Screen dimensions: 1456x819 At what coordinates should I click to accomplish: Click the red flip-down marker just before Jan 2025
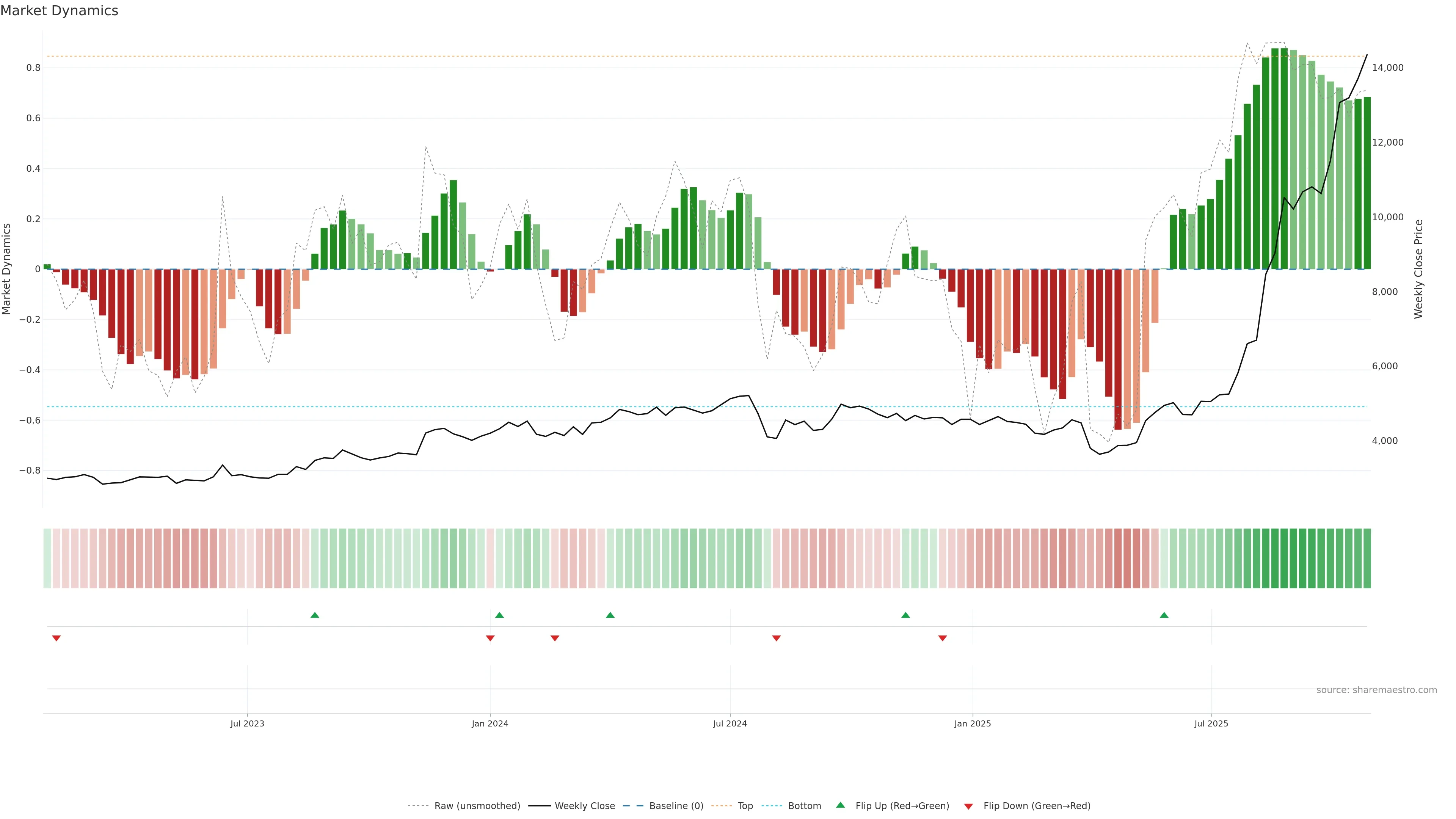pyautogui.click(x=942, y=638)
